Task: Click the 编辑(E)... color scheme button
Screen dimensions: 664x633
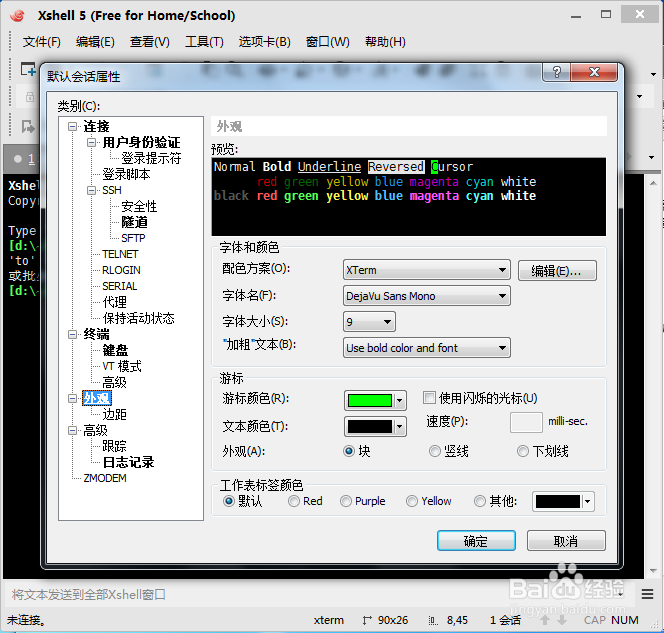Action: click(557, 271)
